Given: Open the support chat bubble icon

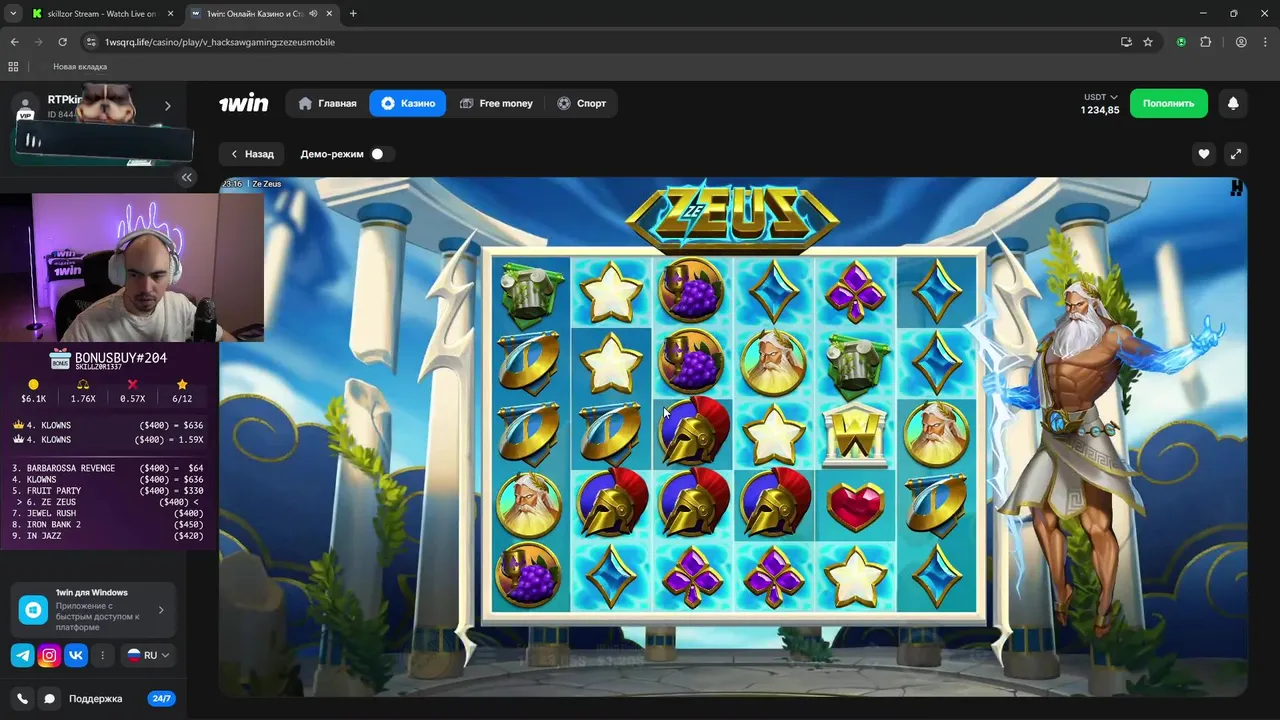Looking at the screenshot, I should (x=49, y=699).
